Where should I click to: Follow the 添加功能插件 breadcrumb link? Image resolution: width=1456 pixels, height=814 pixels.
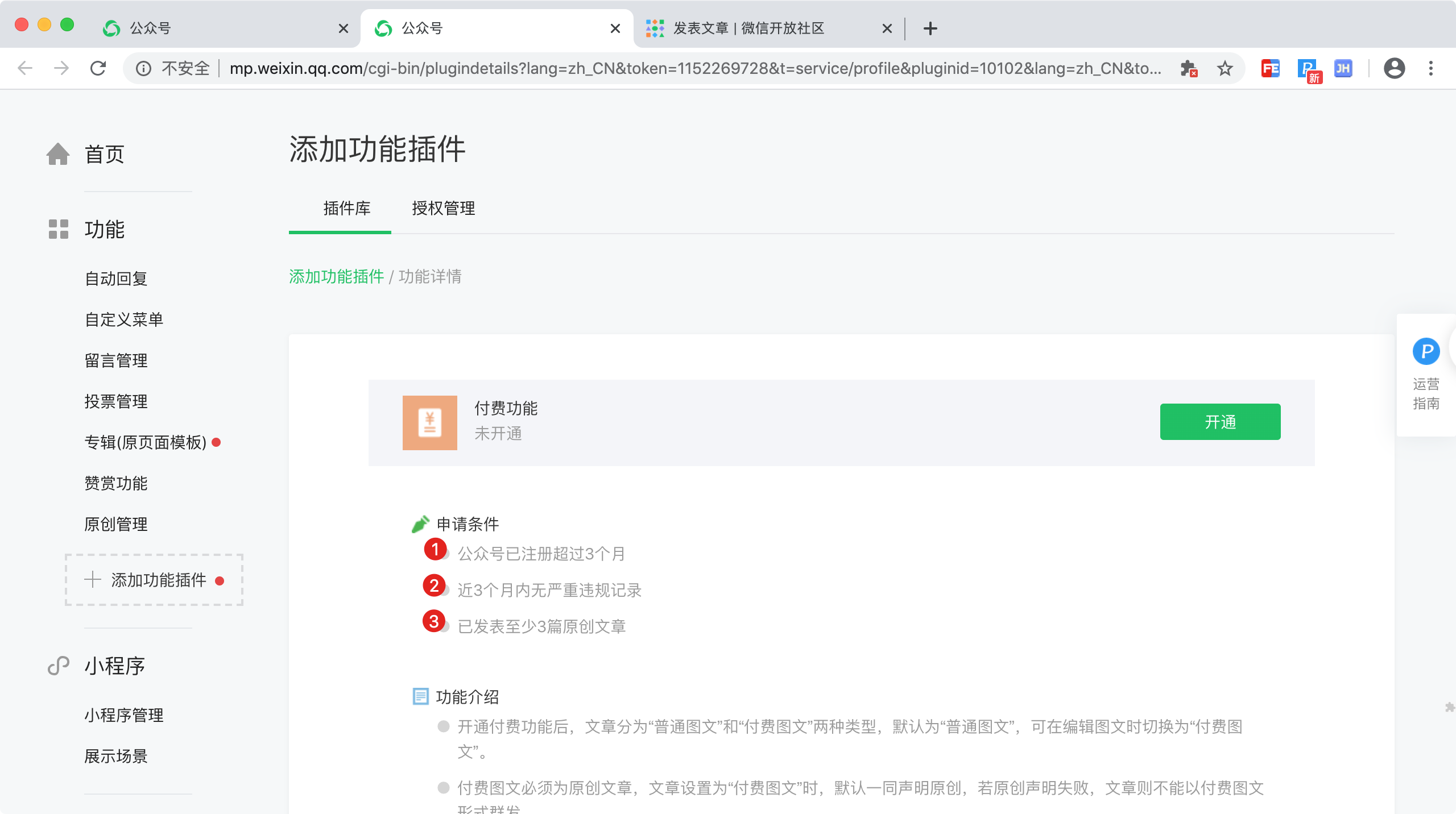[336, 277]
